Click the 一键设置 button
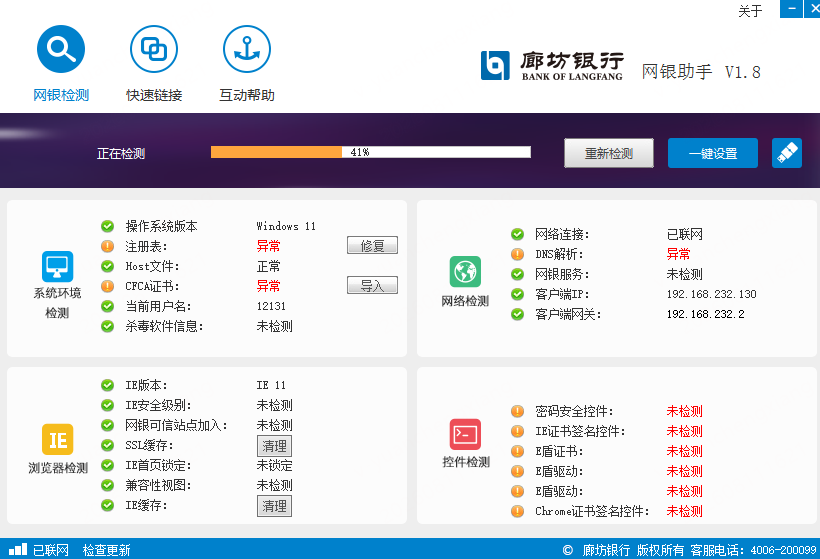820x559 pixels. coord(713,153)
